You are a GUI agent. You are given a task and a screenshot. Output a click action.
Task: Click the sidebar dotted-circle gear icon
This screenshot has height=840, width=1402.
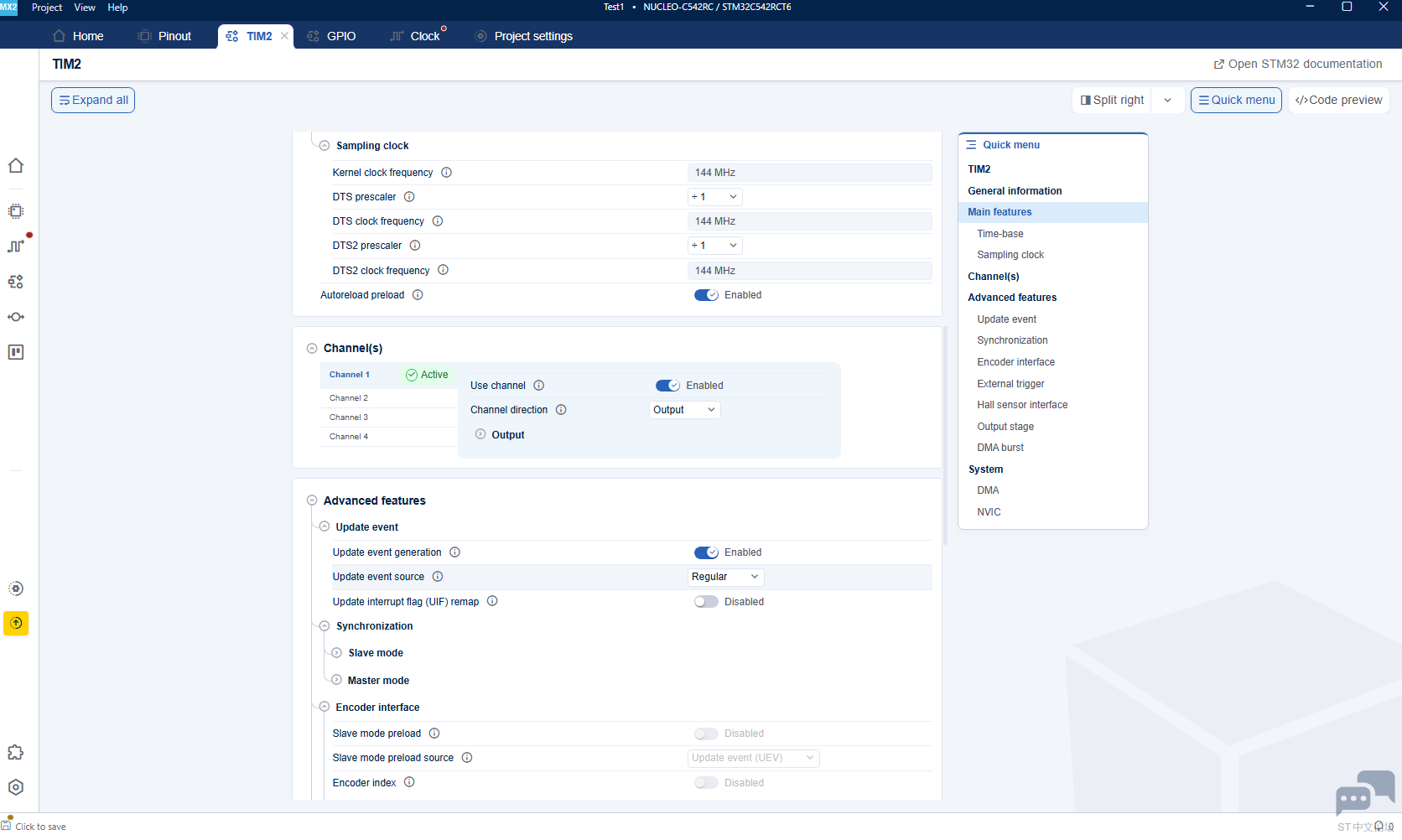coord(16,589)
